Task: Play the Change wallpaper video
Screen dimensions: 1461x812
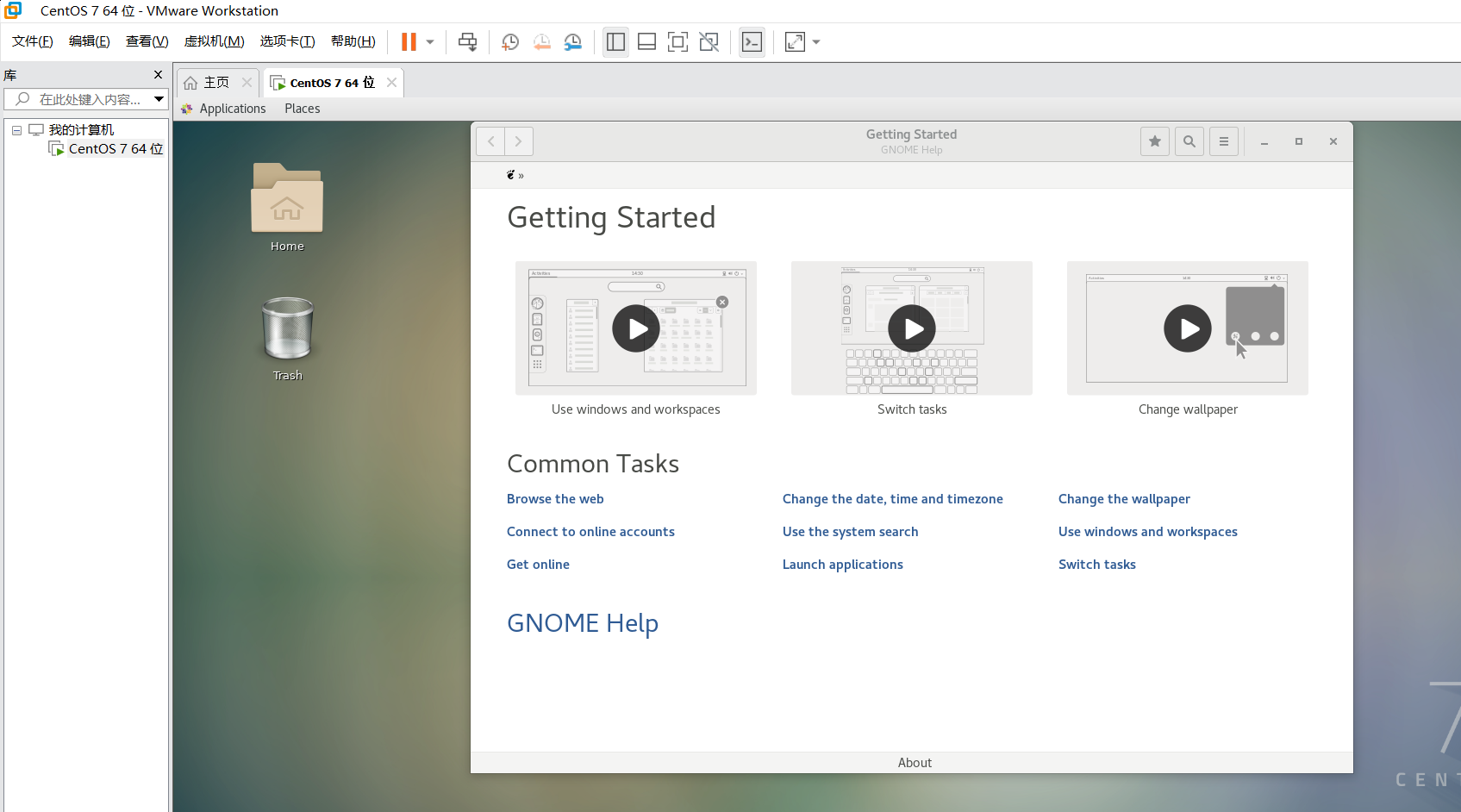Action: point(1188,328)
